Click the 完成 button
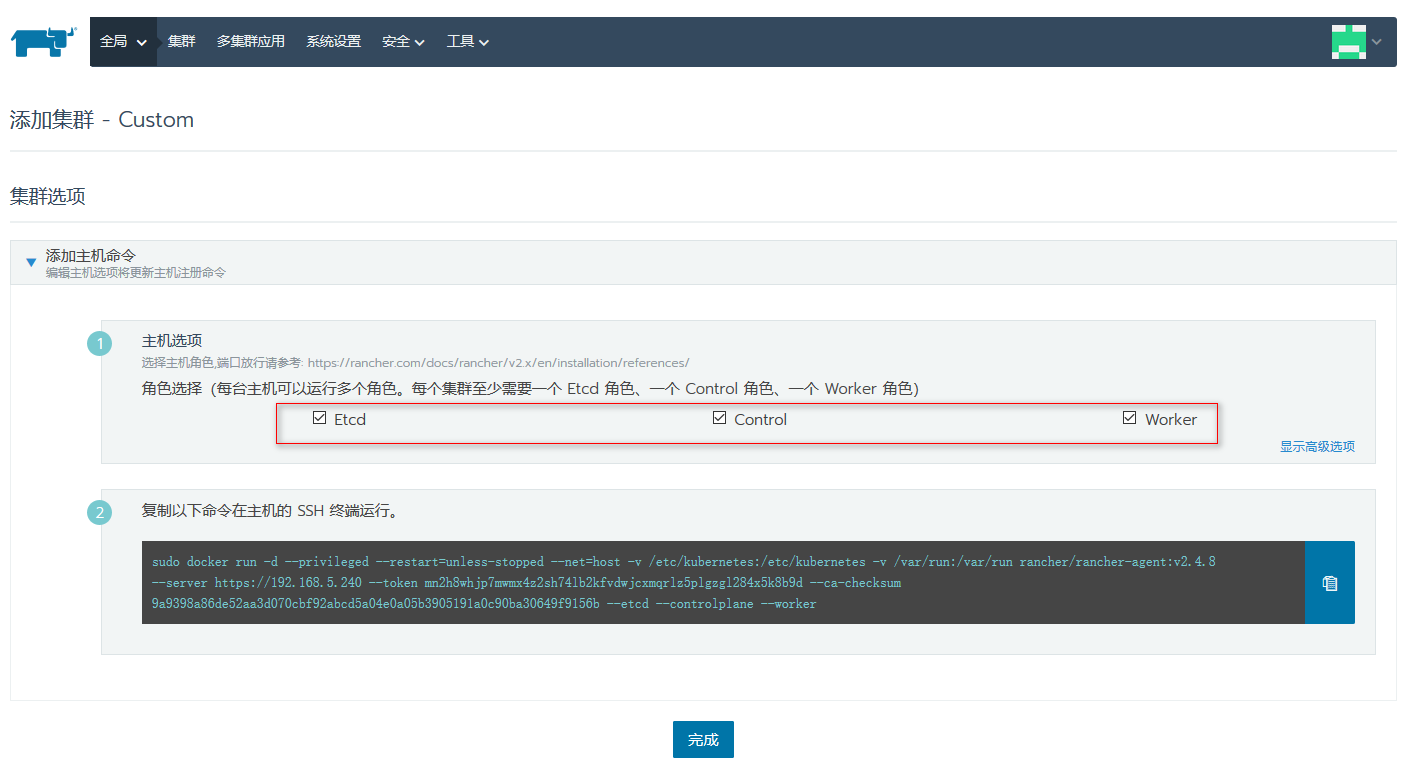This screenshot has height=768, width=1409. point(703,740)
